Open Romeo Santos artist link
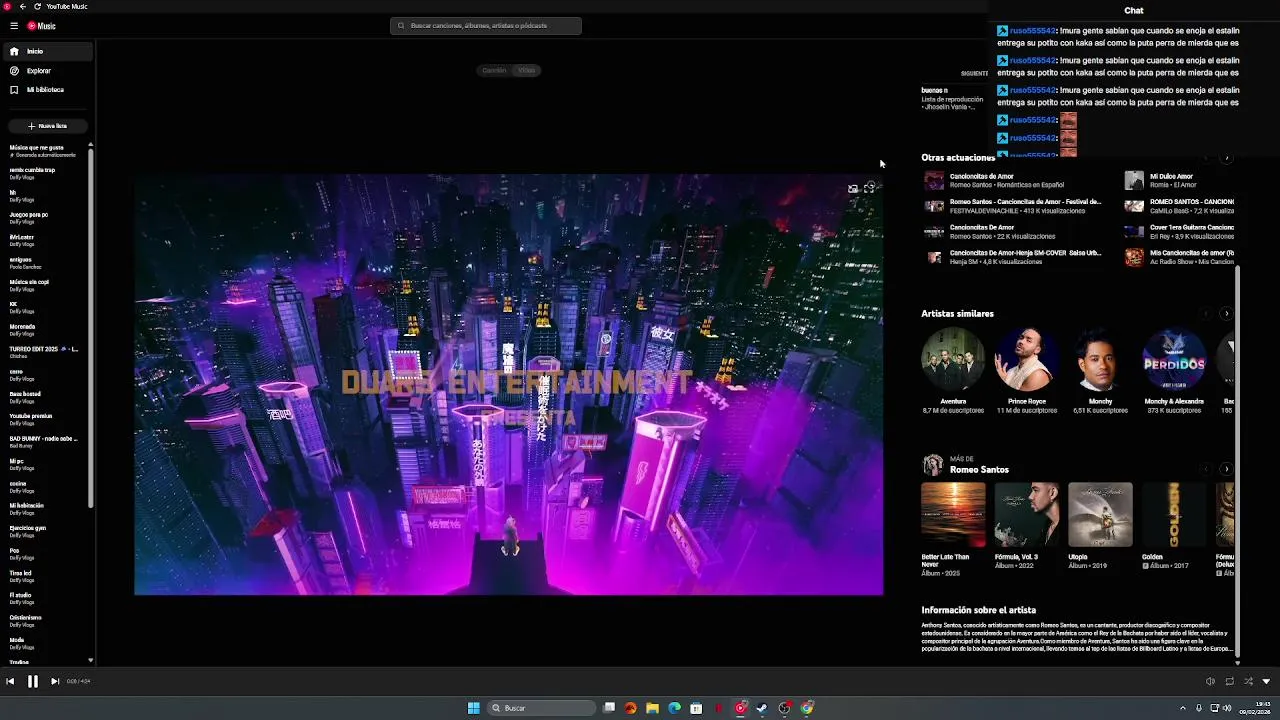The height and width of the screenshot is (720, 1280). click(979, 470)
